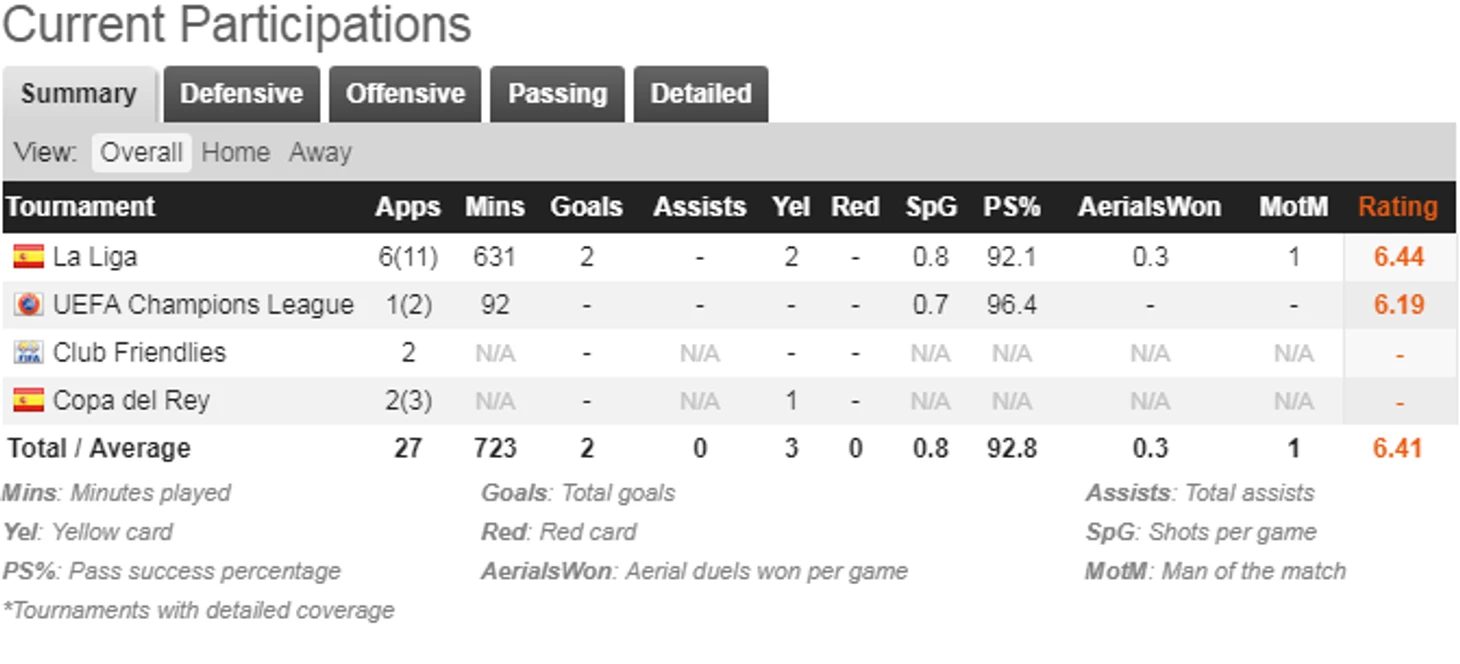Switch to the Defensive tab

tap(241, 94)
